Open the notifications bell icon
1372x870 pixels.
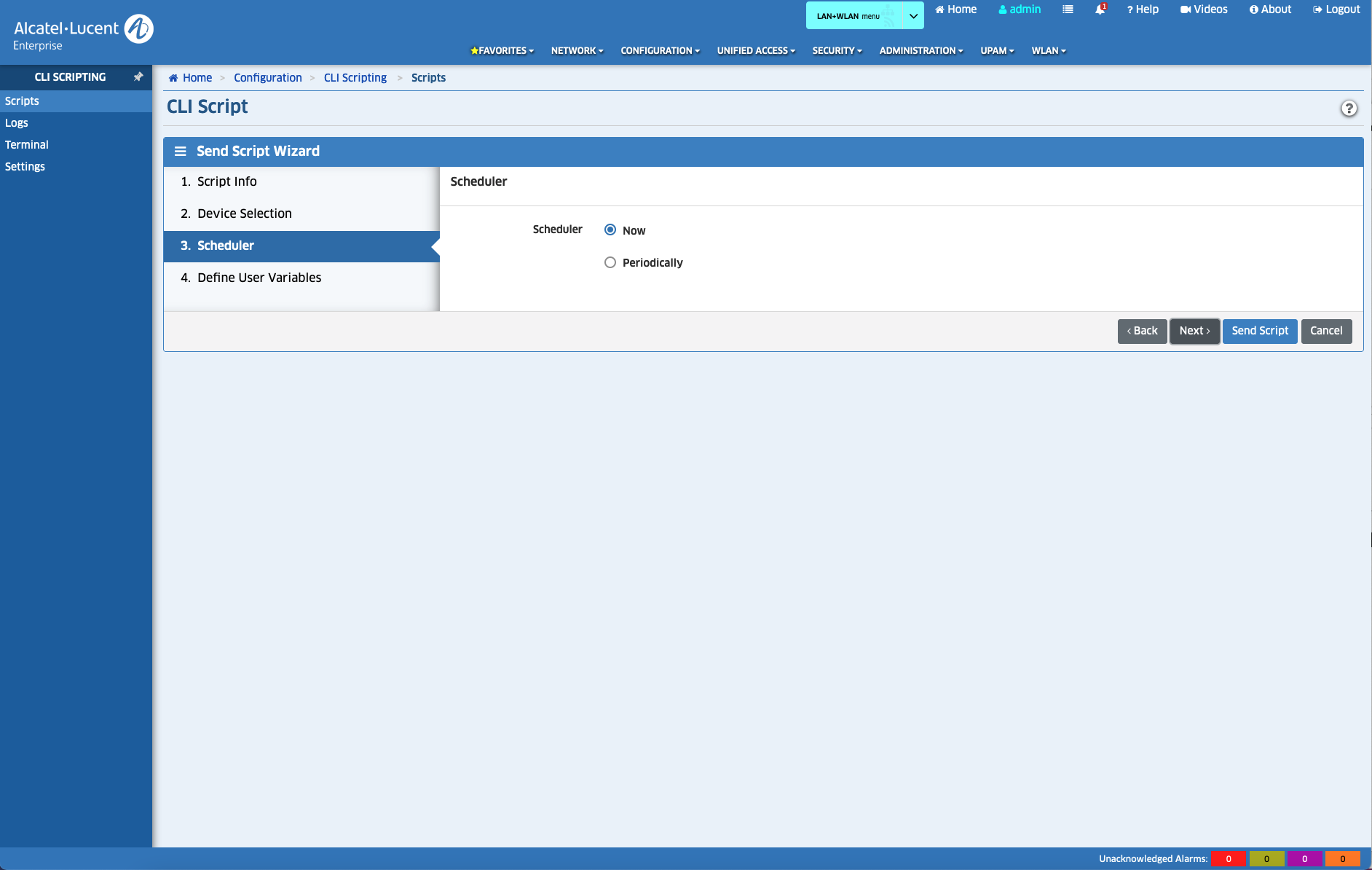tap(1100, 9)
